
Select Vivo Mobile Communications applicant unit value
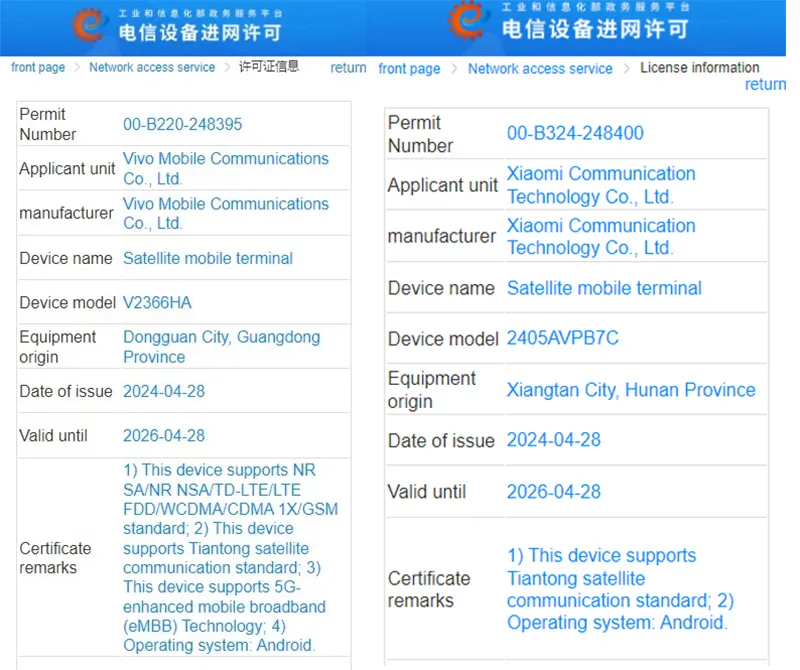click(x=226, y=168)
